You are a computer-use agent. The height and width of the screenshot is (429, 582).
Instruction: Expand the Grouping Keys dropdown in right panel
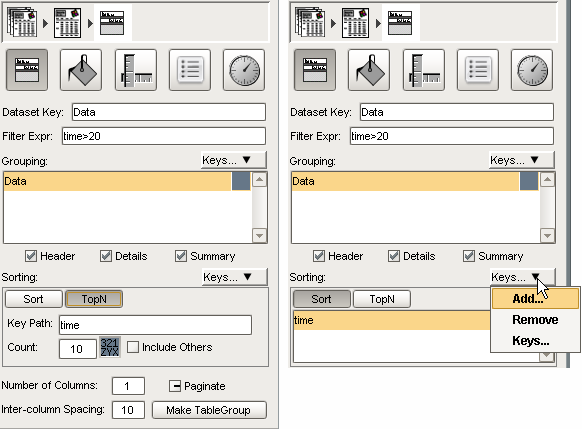[x=522, y=160]
